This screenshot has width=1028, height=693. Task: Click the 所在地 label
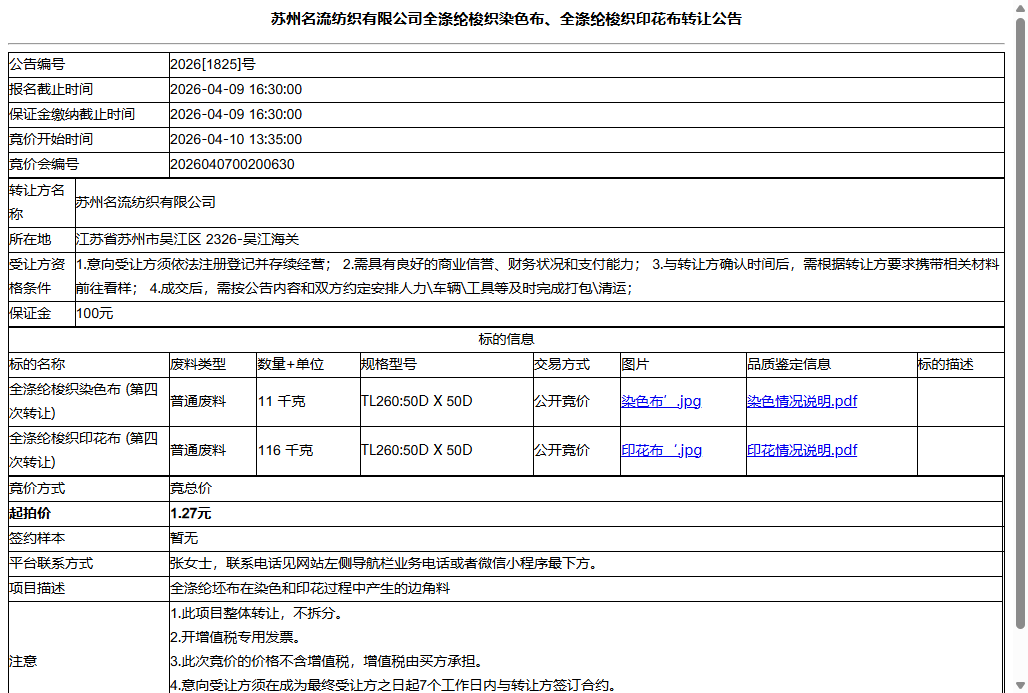point(30,239)
